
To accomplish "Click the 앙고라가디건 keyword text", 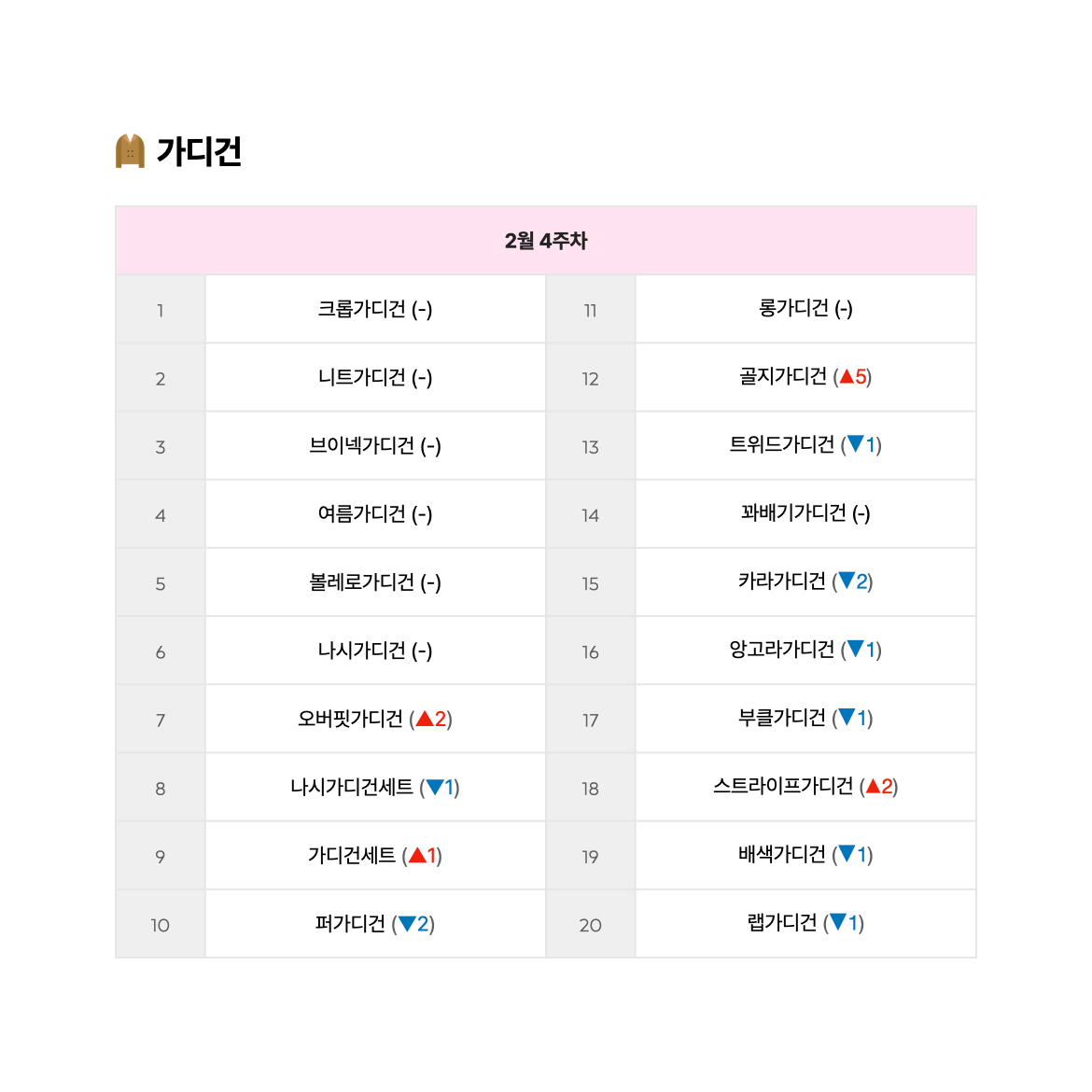I will tap(781, 649).
